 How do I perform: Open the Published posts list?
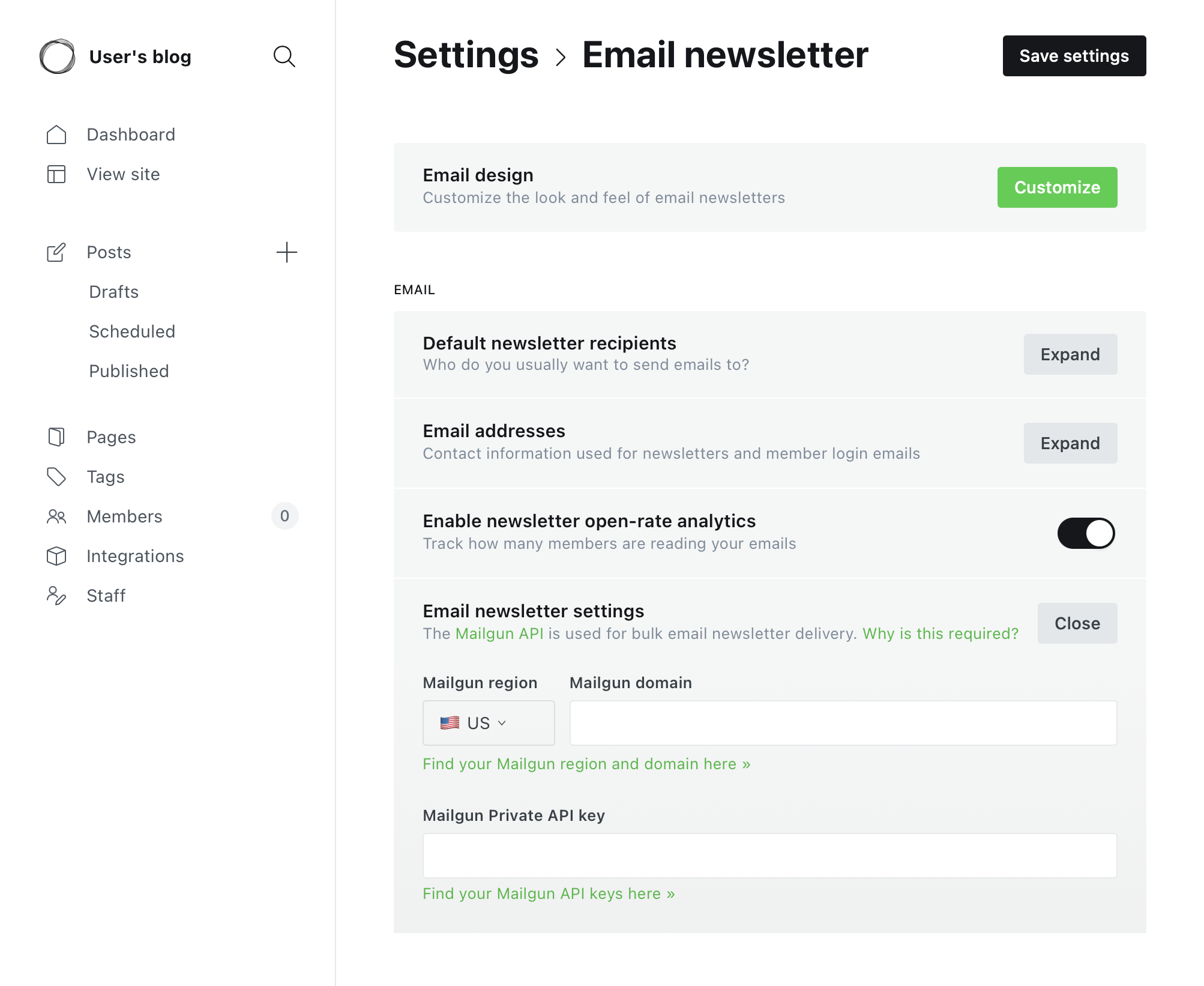click(128, 371)
